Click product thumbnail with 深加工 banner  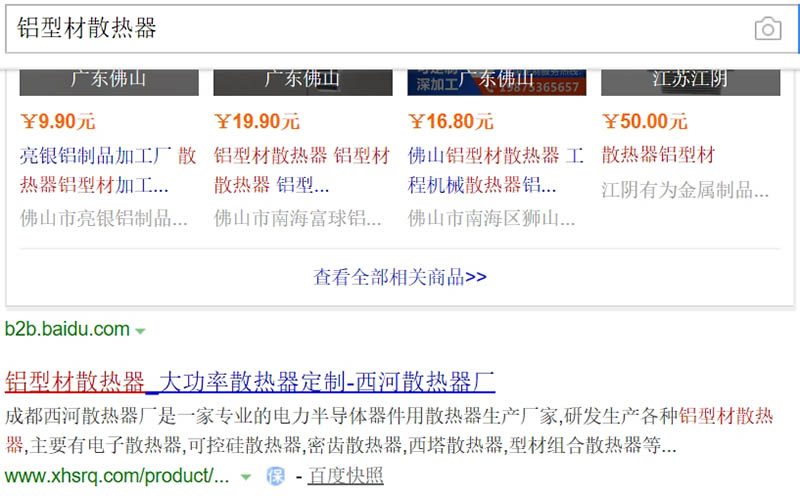pyautogui.click(x=497, y=82)
